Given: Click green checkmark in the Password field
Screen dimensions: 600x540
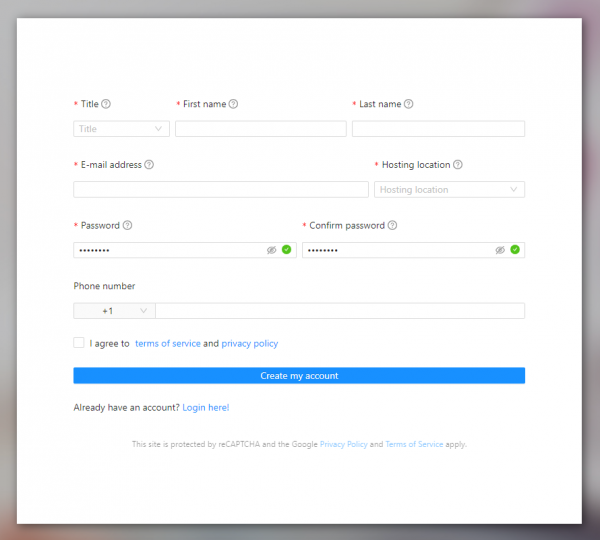Looking at the screenshot, I should tap(286, 250).
